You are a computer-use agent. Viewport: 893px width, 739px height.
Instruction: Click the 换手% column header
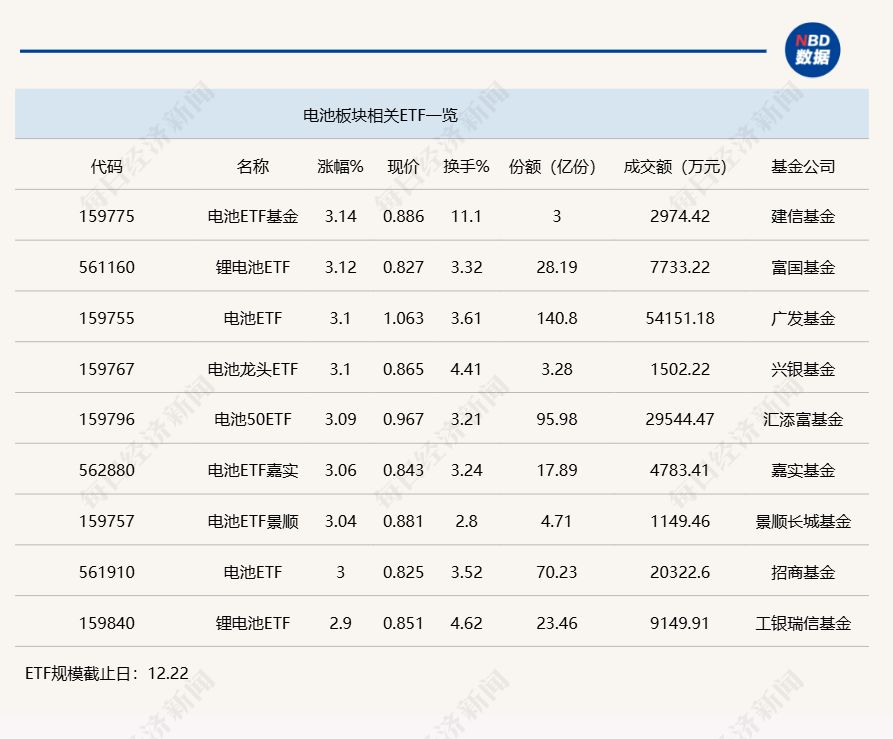(x=466, y=167)
